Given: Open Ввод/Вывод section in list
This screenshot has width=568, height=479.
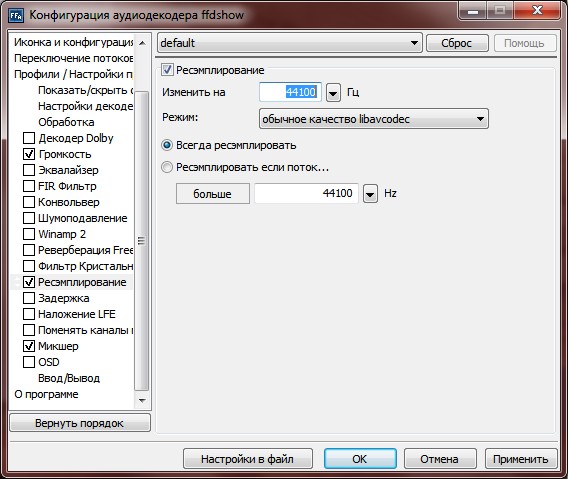Looking at the screenshot, I should click(69, 378).
